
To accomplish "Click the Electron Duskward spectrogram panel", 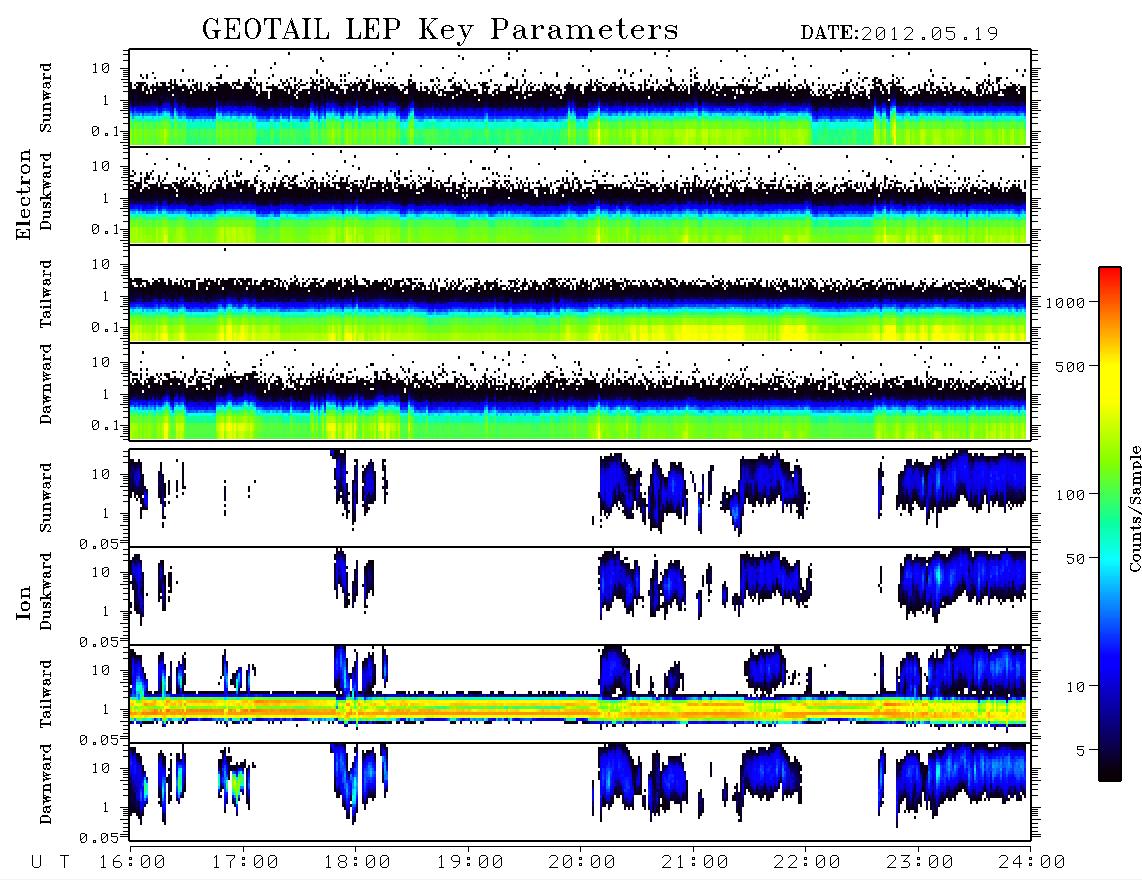I will point(580,195).
